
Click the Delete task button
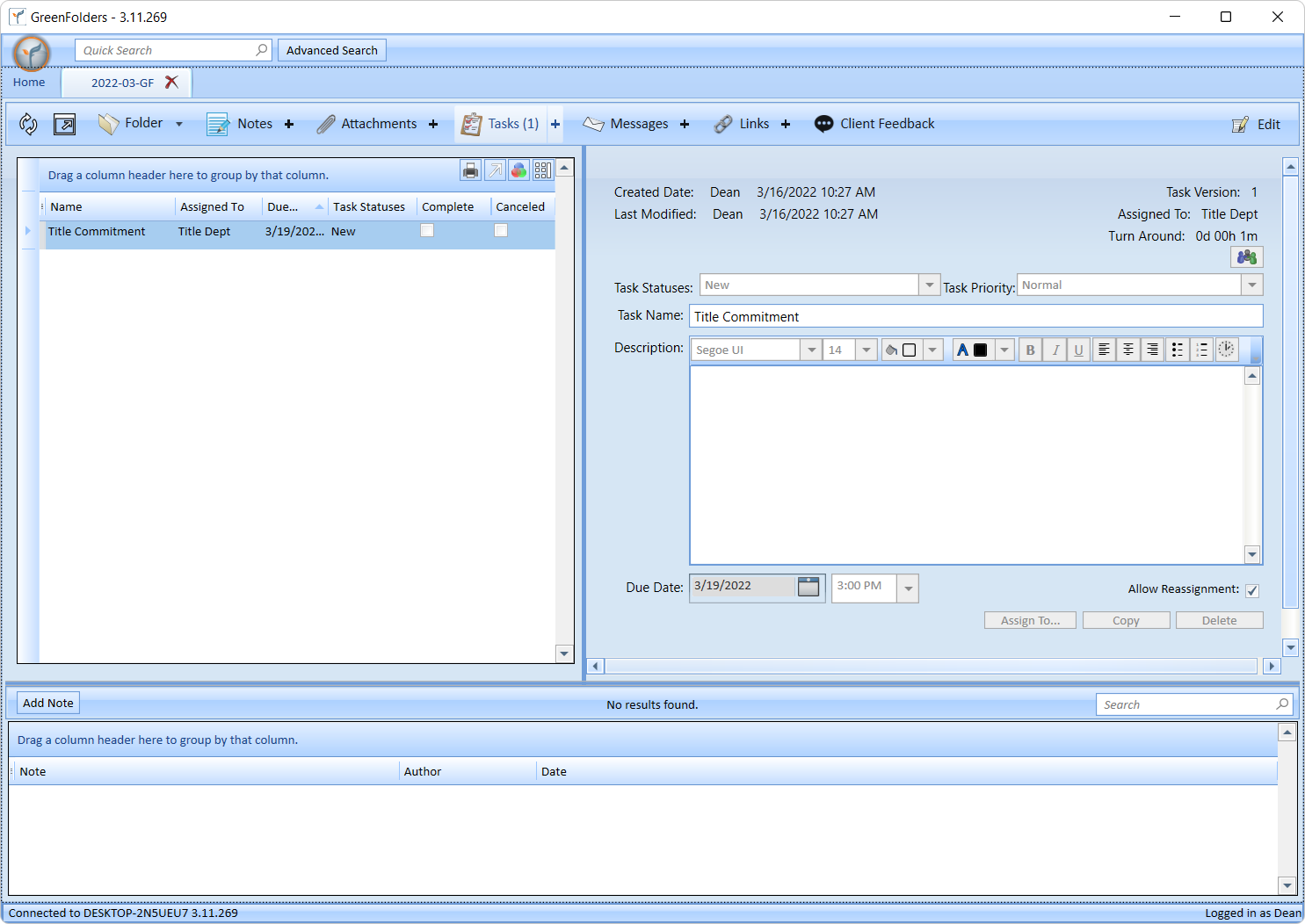click(1219, 620)
